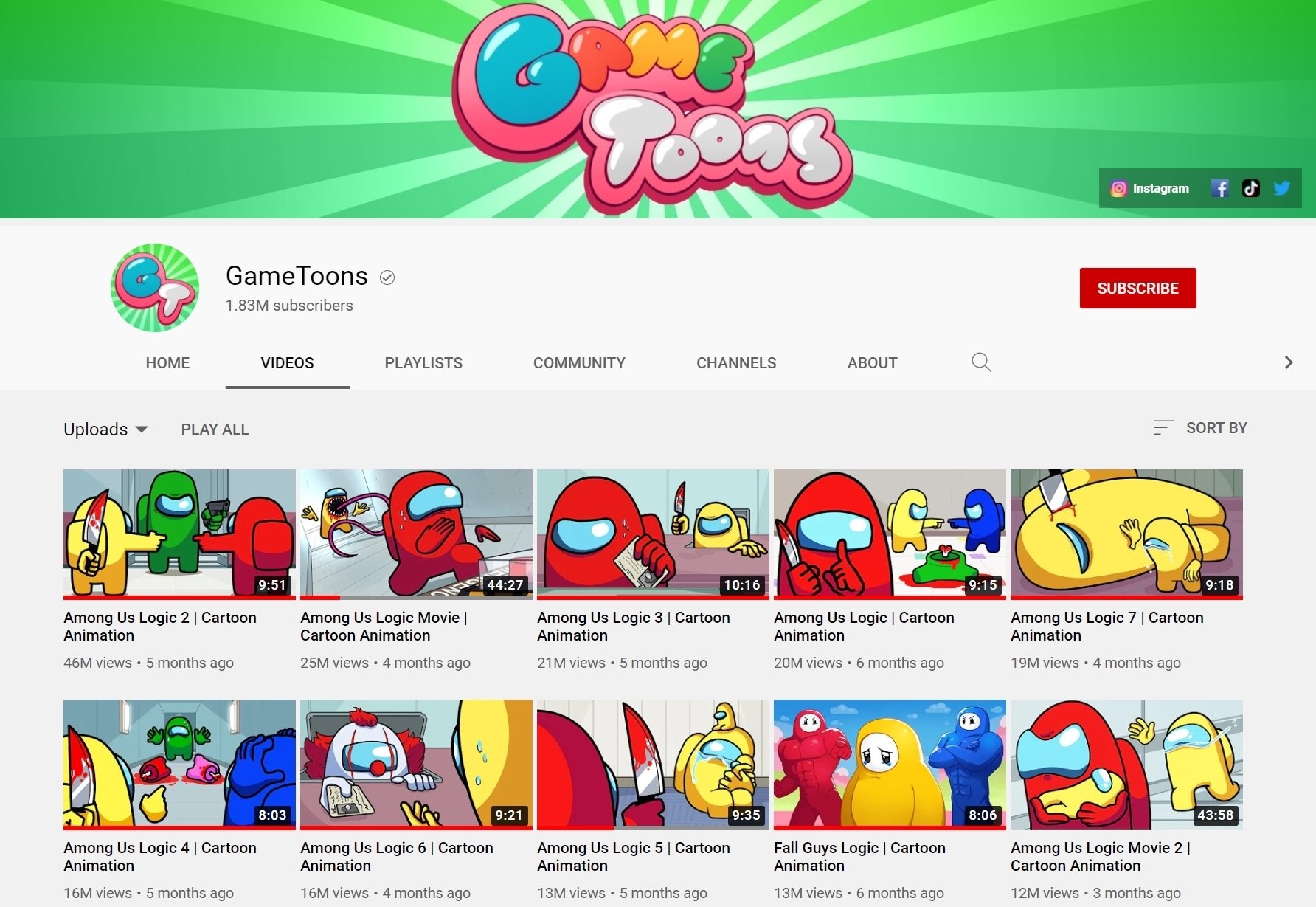This screenshot has height=907, width=1316.
Task: Open the About tab
Action: coord(872,362)
